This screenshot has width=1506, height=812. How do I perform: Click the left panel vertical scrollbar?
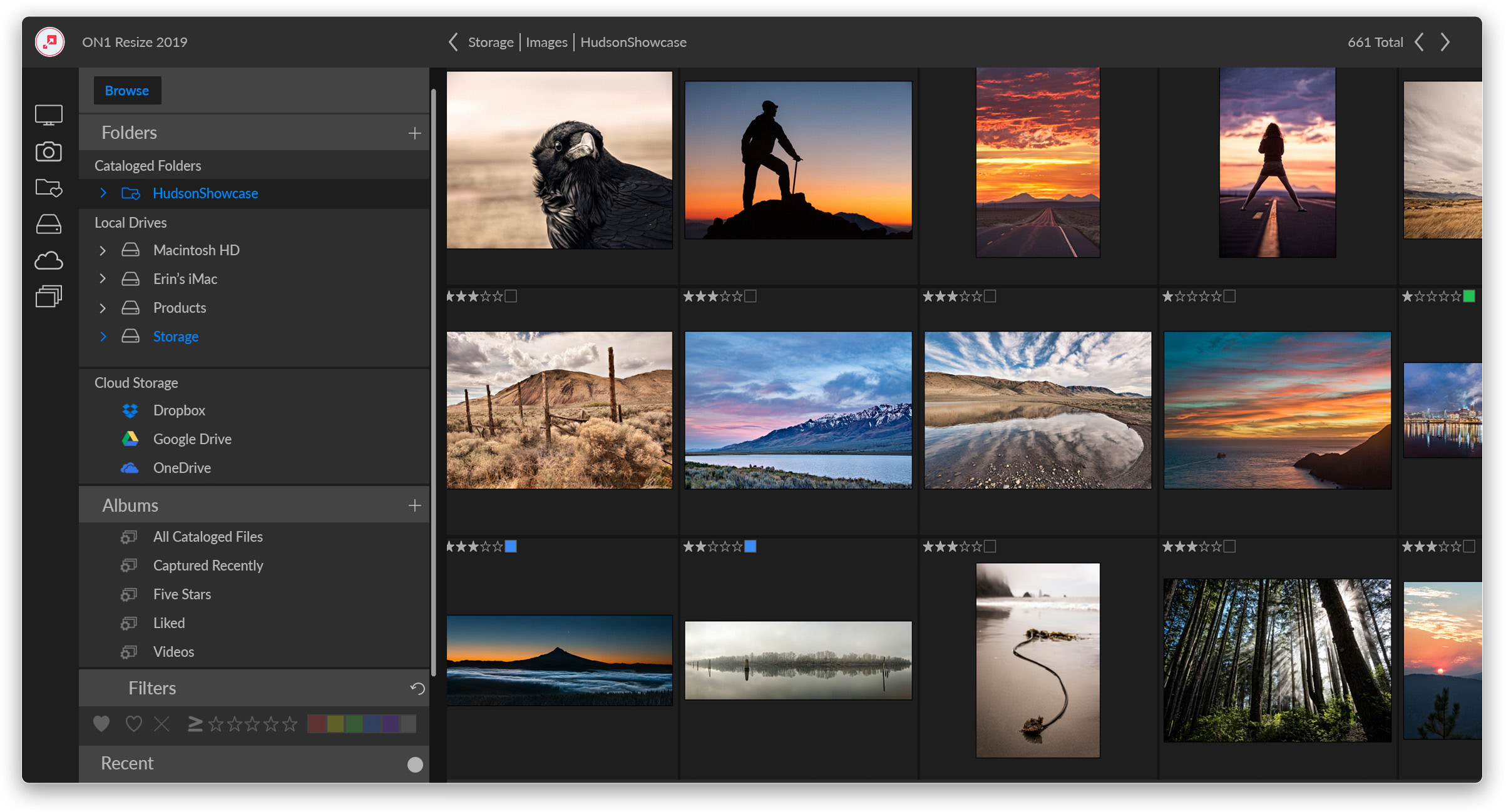coord(433,382)
